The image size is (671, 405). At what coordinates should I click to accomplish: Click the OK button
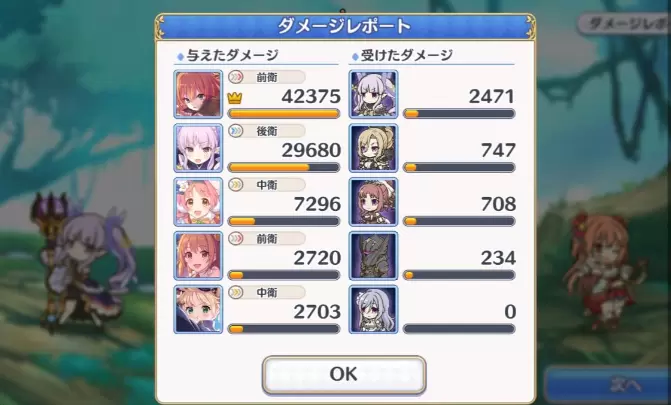point(344,374)
